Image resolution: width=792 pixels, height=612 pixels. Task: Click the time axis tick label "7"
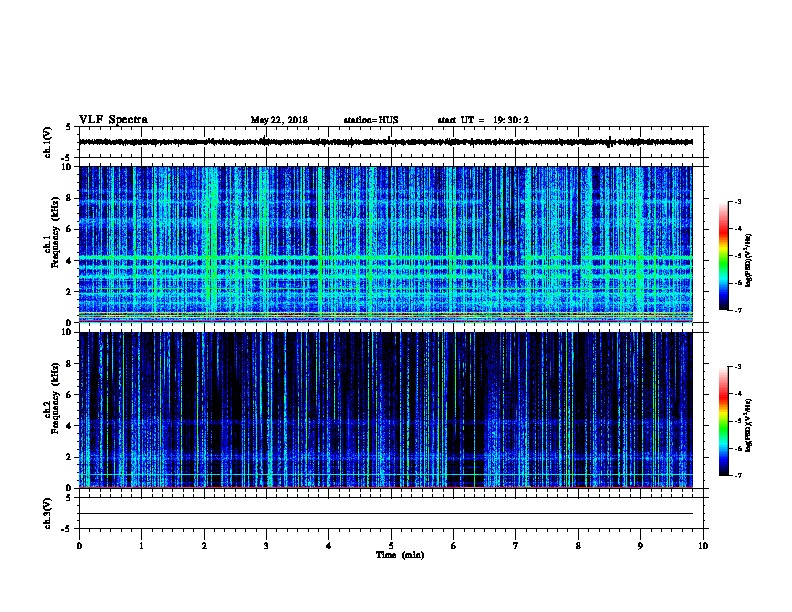click(x=516, y=546)
